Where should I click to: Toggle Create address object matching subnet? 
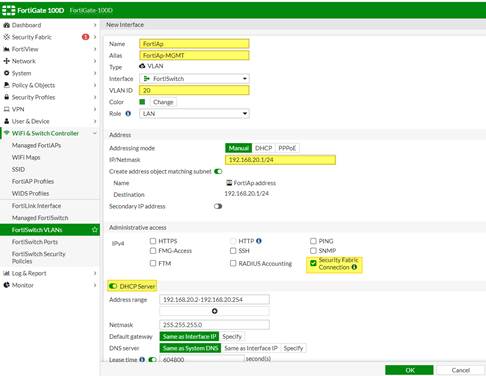(218, 171)
